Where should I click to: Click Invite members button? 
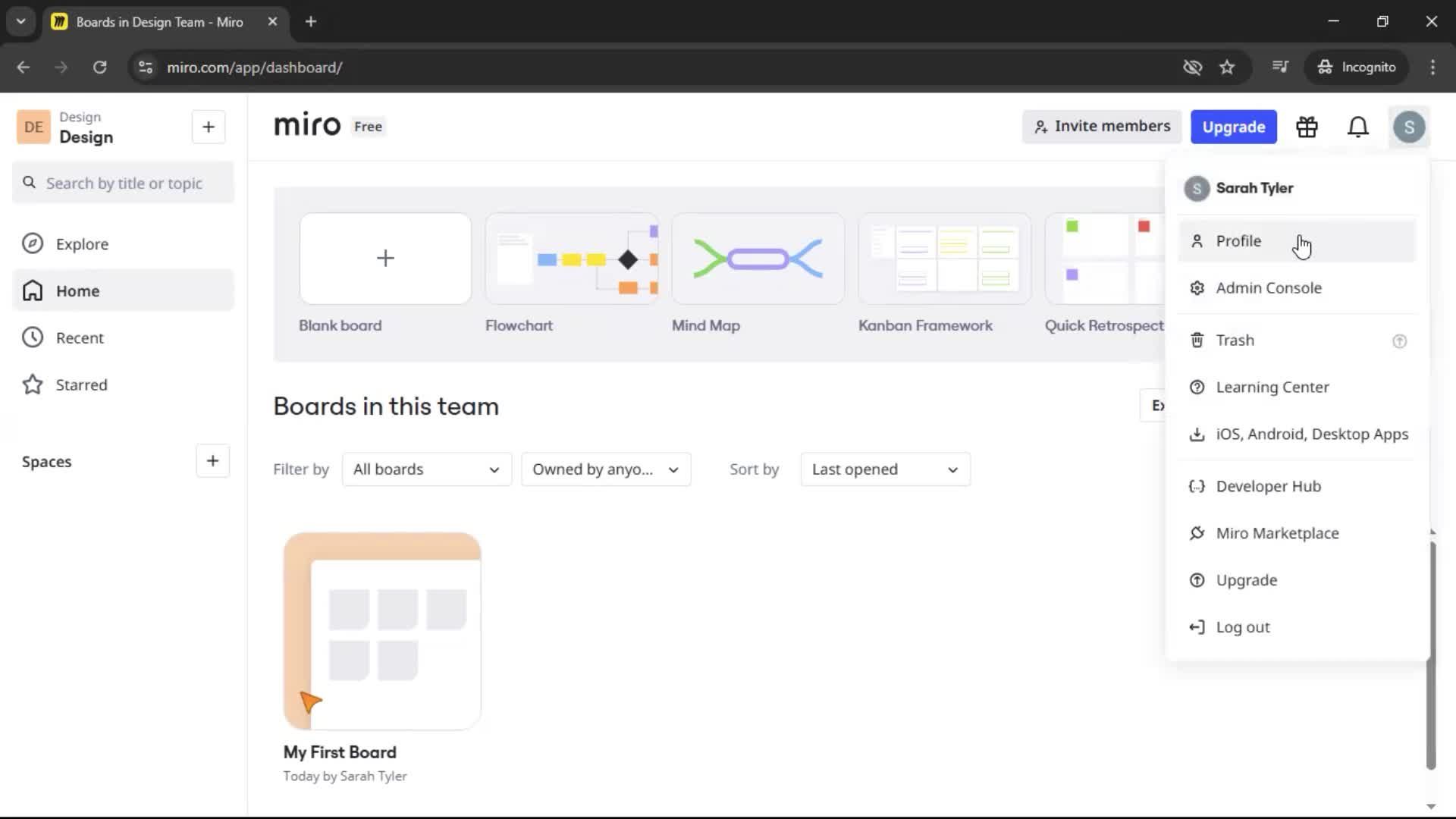(x=1102, y=127)
